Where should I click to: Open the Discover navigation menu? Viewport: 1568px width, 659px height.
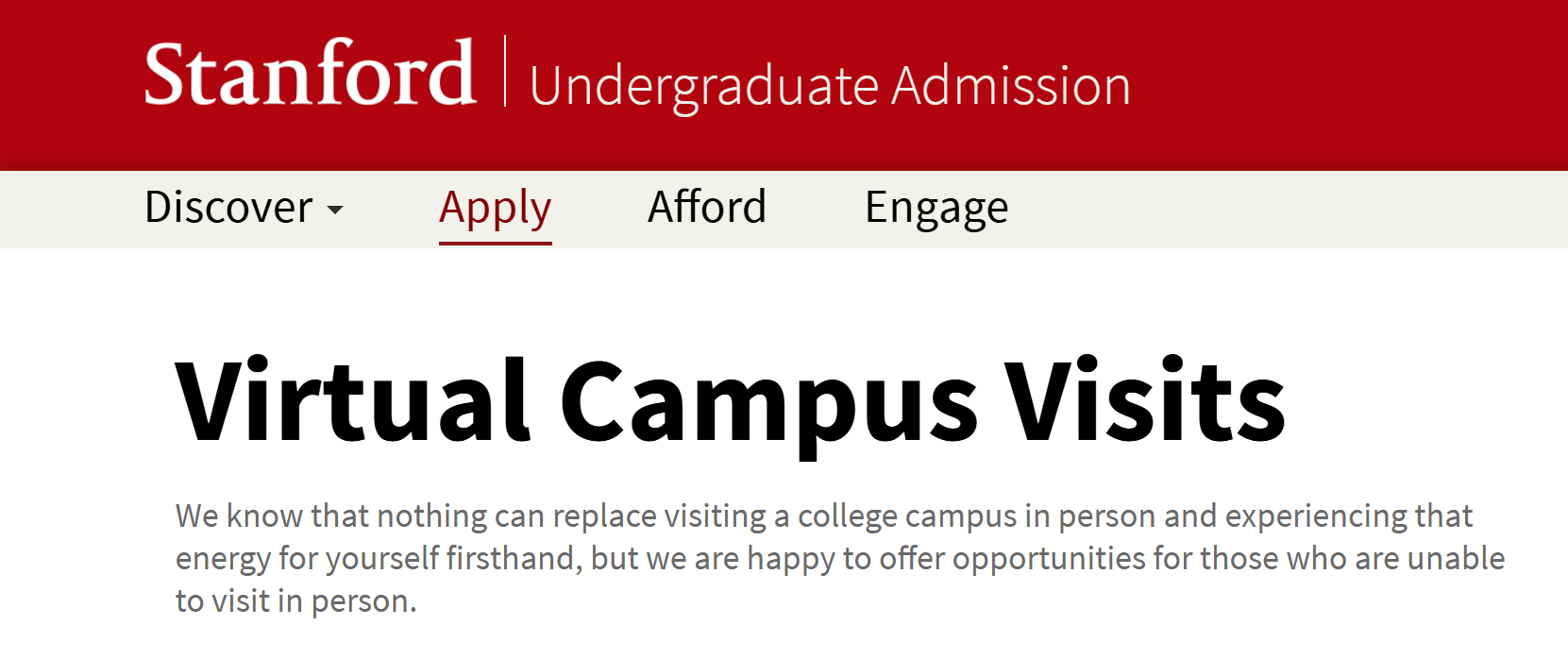[244, 208]
